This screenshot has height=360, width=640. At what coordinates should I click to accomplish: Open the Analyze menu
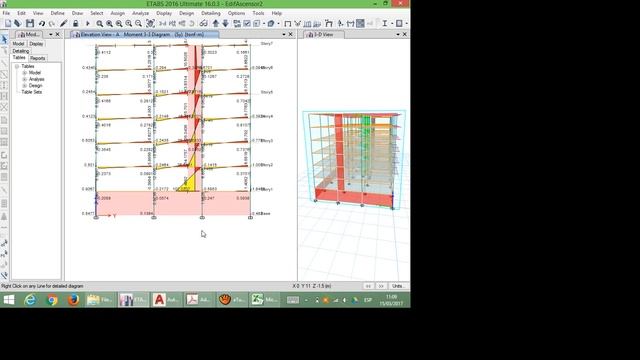pos(140,13)
